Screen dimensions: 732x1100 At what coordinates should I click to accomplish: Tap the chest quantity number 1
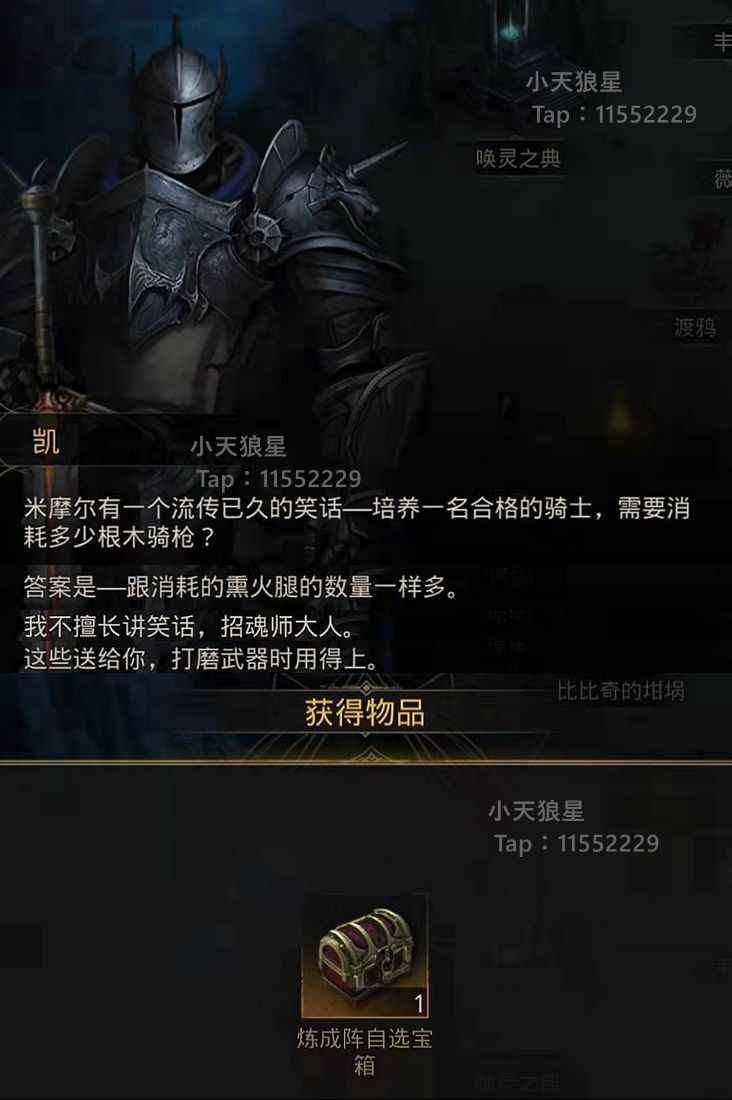(419, 1004)
